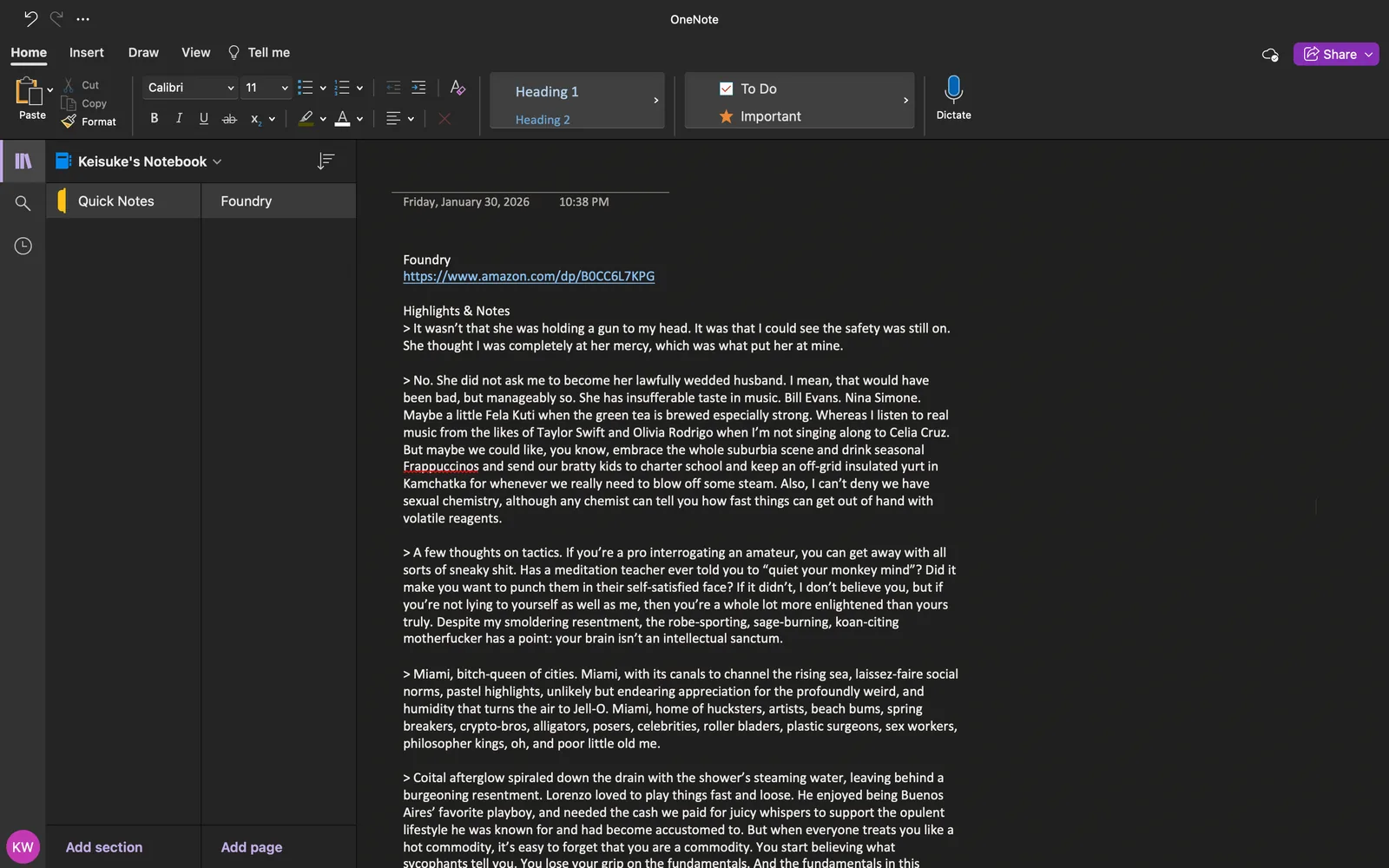Click the Tell me lightbulb
The height and width of the screenshot is (868, 1389).
pyautogui.click(x=234, y=52)
